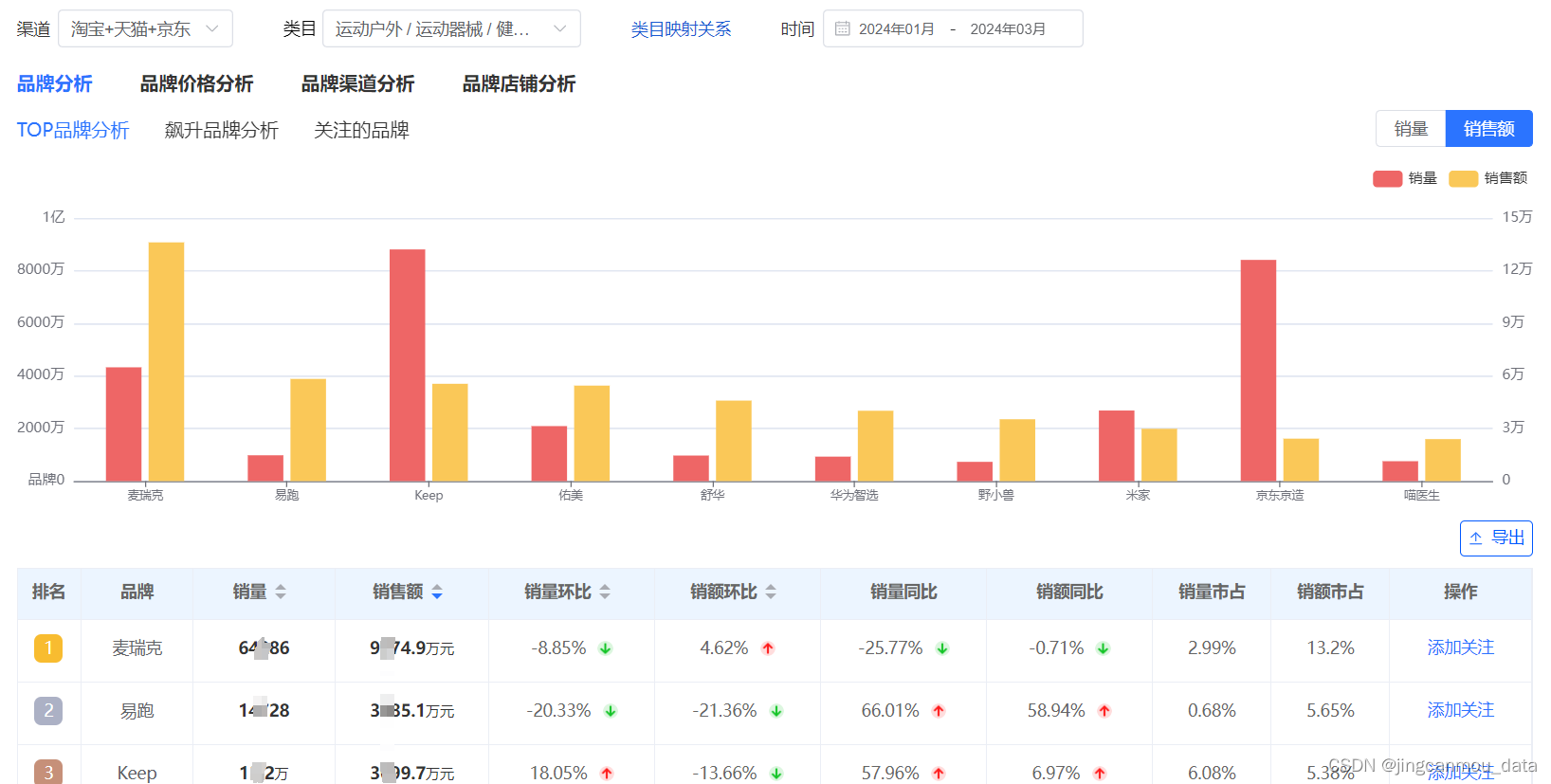Click Keep red volume bar in chart
1551x784 pixels.
click(407, 365)
